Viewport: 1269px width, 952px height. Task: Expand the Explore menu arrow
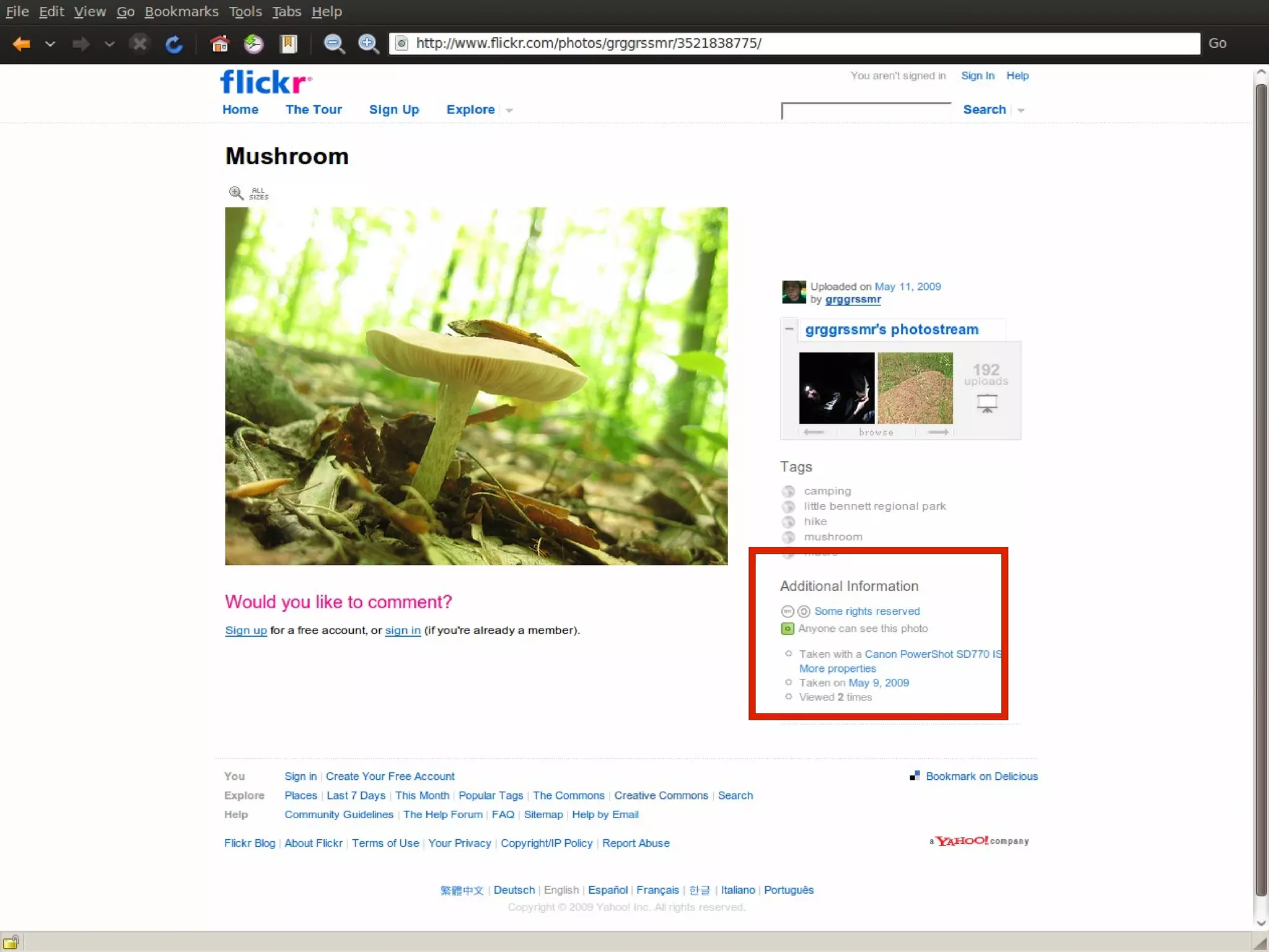(x=509, y=110)
